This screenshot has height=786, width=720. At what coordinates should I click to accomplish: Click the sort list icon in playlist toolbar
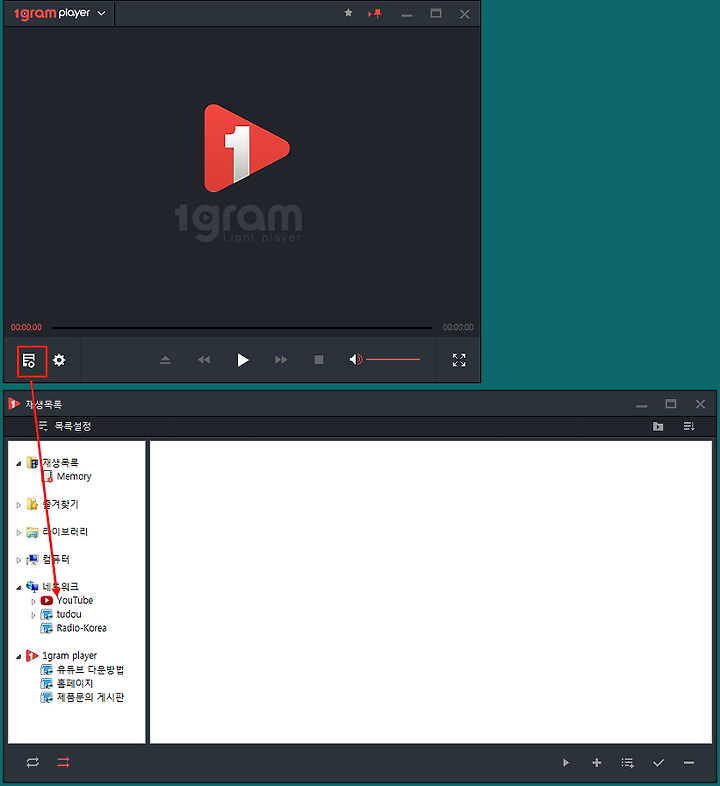tap(689, 427)
